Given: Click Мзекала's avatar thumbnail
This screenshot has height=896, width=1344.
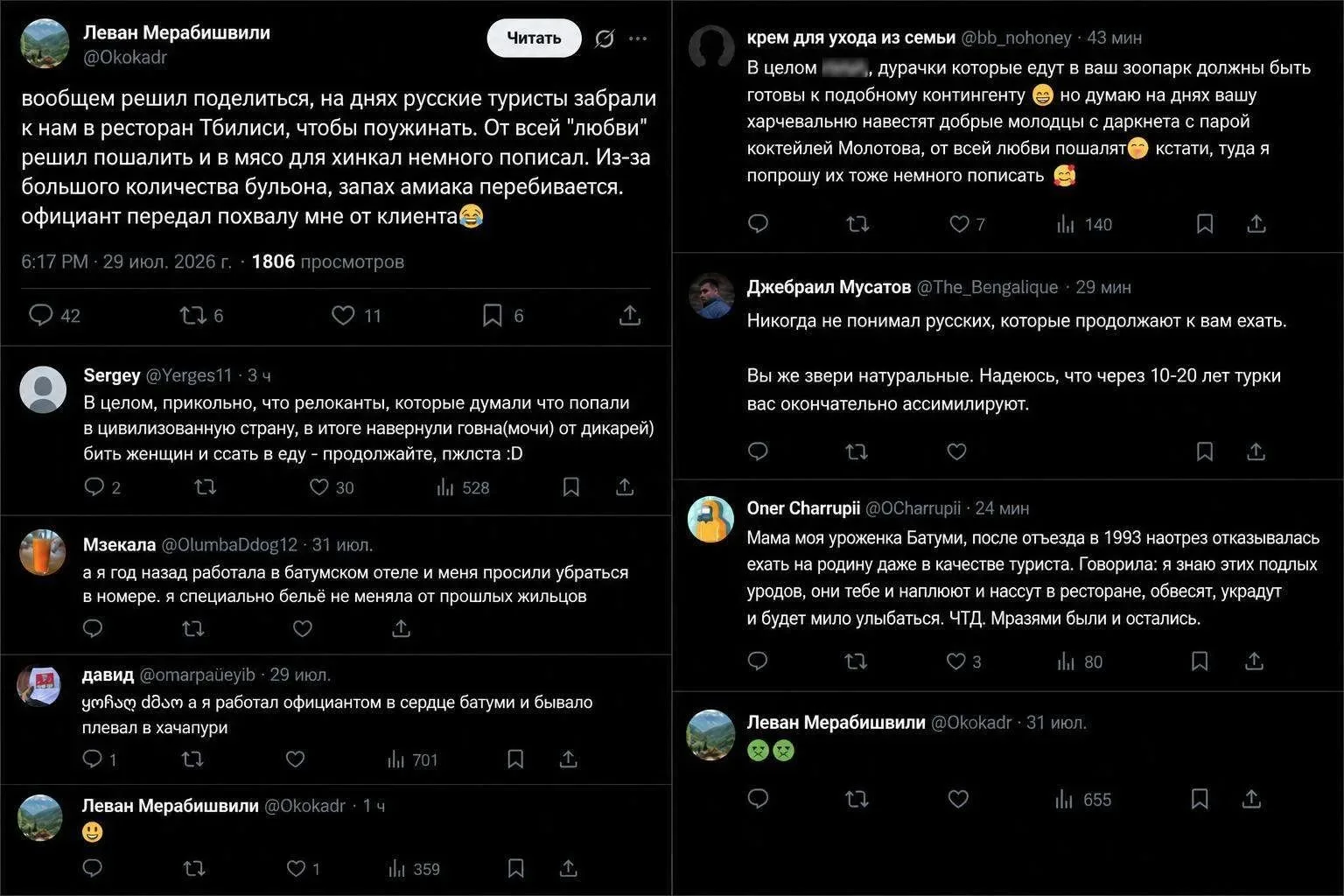Looking at the screenshot, I should tap(43, 553).
